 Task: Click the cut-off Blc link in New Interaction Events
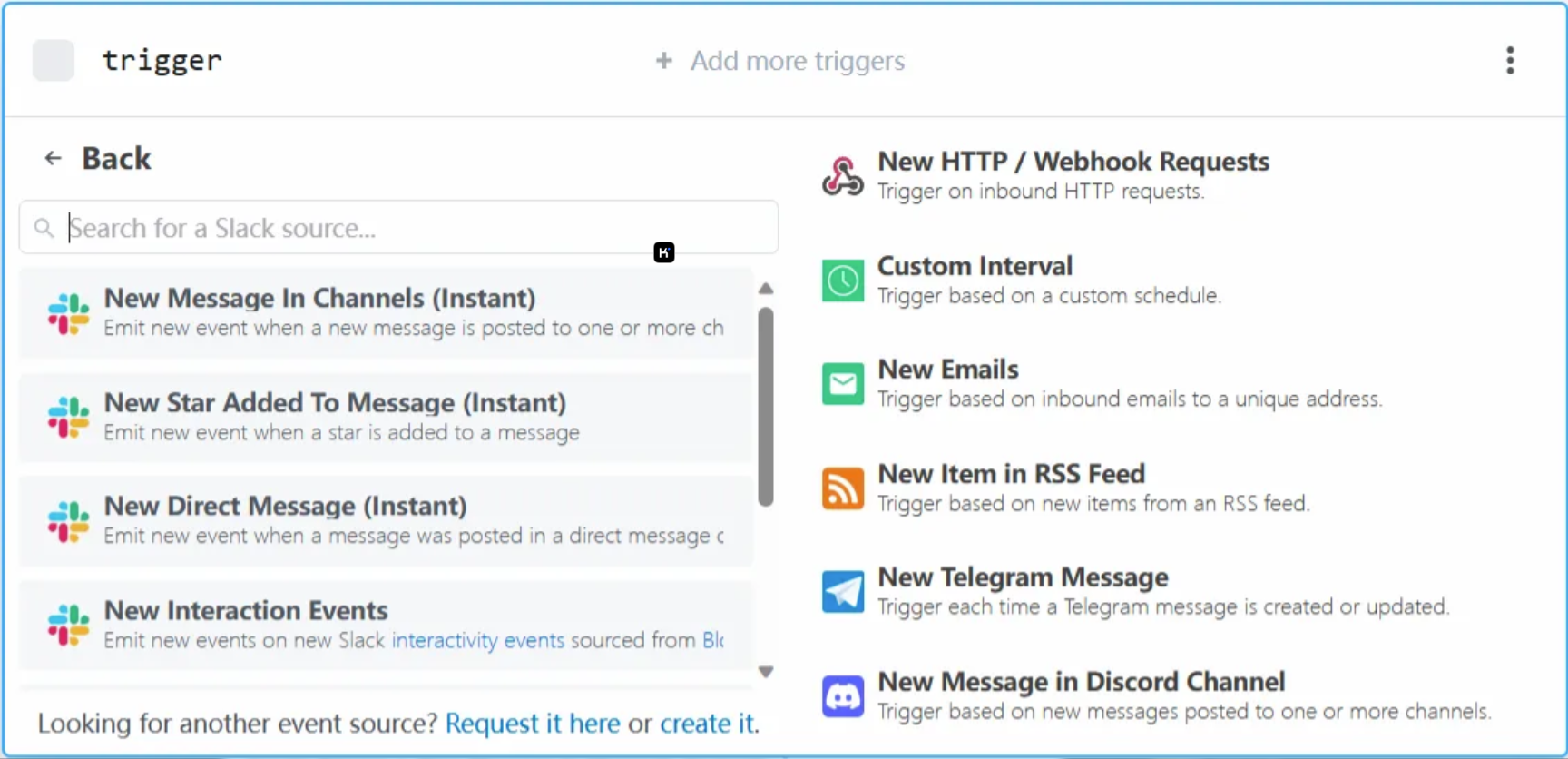tap(713, 640)
